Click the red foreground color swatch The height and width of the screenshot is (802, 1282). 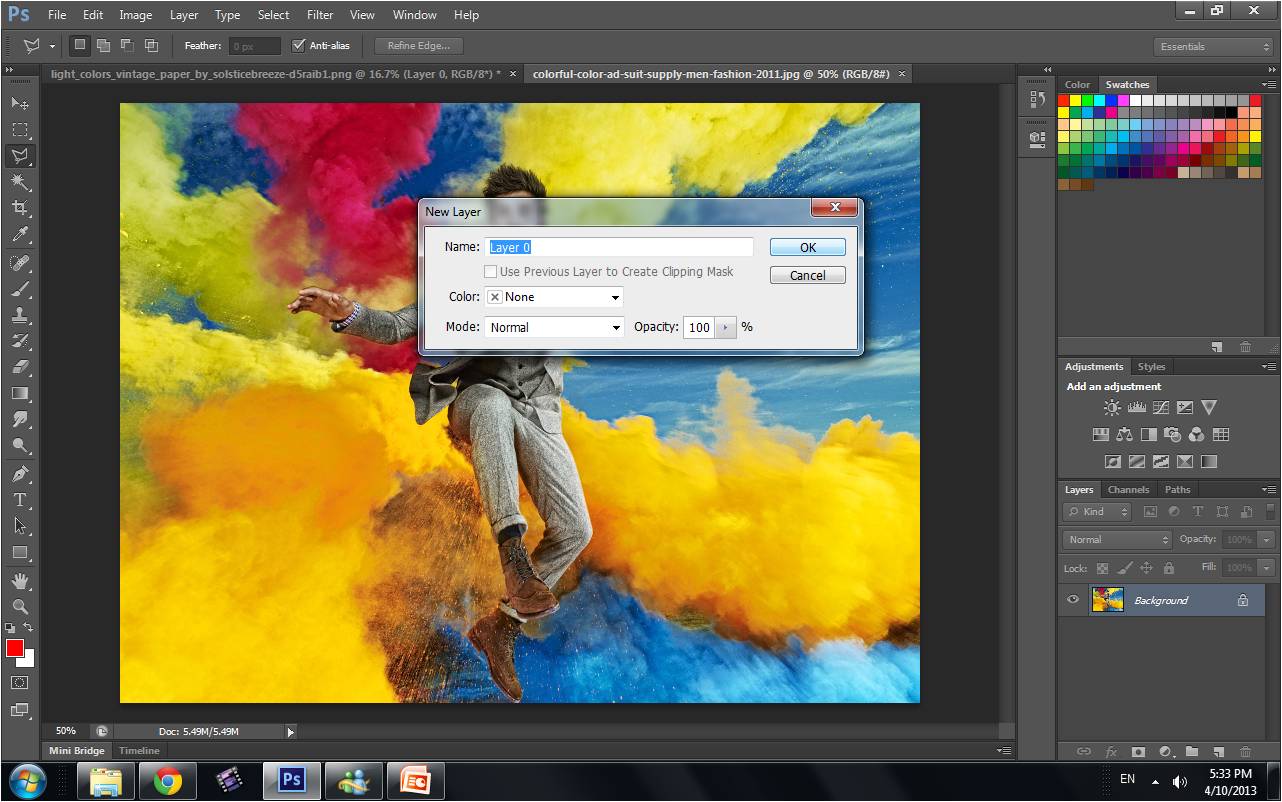click(15, 649)
